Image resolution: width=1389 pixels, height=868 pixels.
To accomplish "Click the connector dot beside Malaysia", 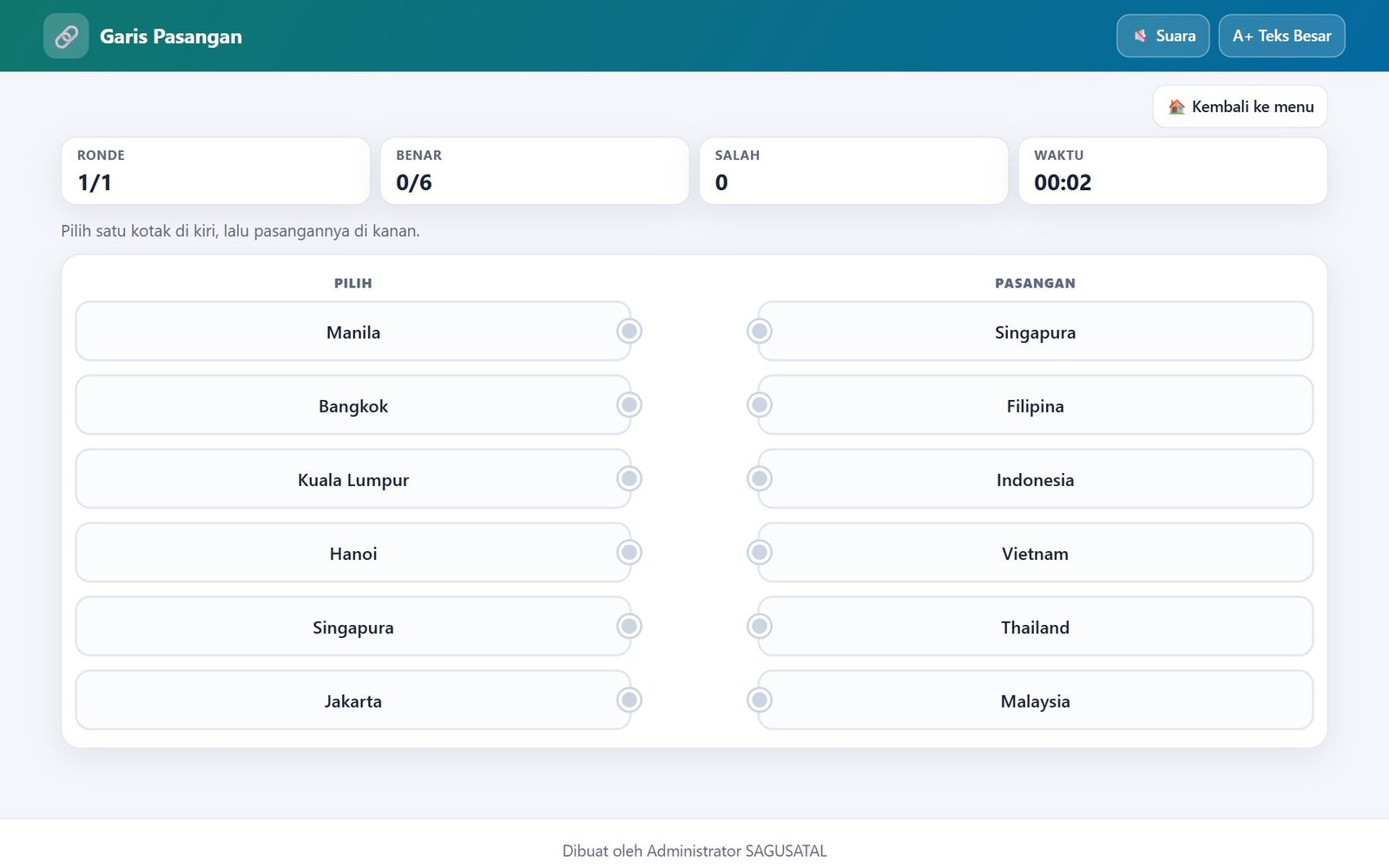I will pos(760,700).
